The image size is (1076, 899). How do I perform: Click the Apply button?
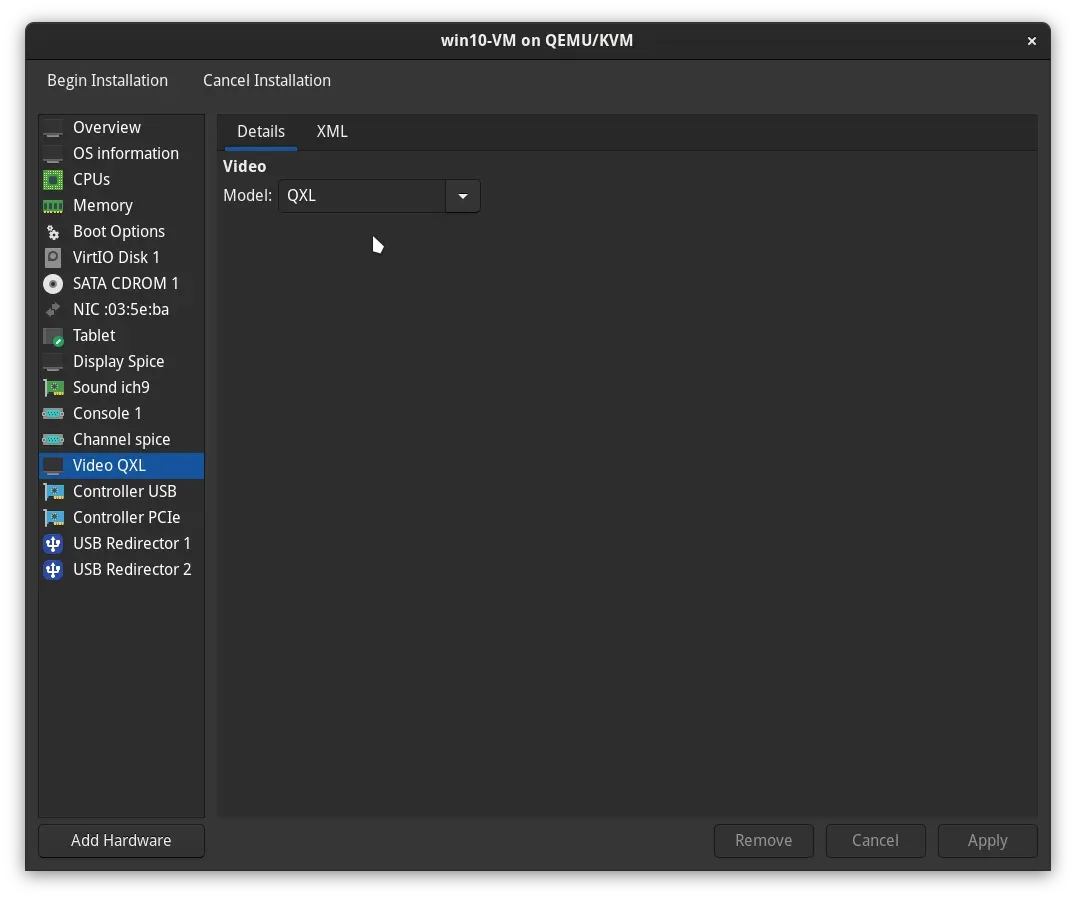tap(987, 841)
